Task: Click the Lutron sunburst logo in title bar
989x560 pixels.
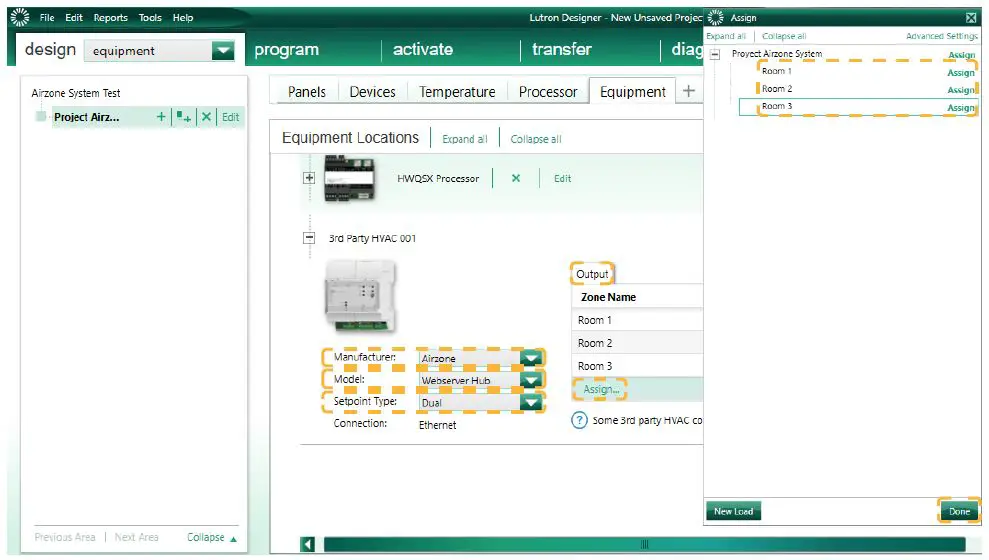Action: (20, 17)
